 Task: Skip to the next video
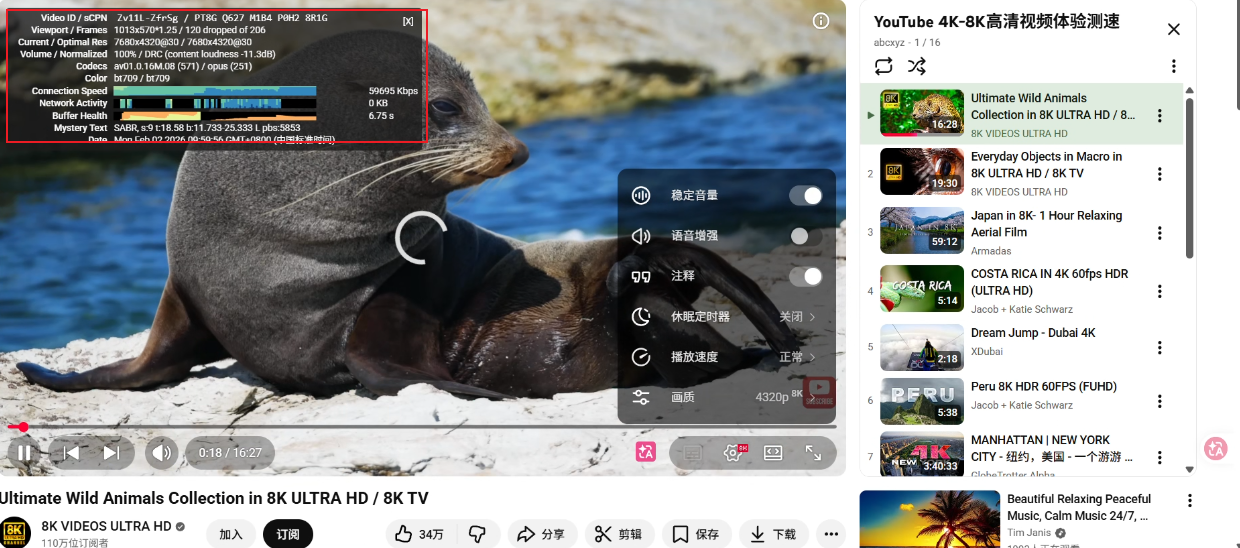coord(112,453)
